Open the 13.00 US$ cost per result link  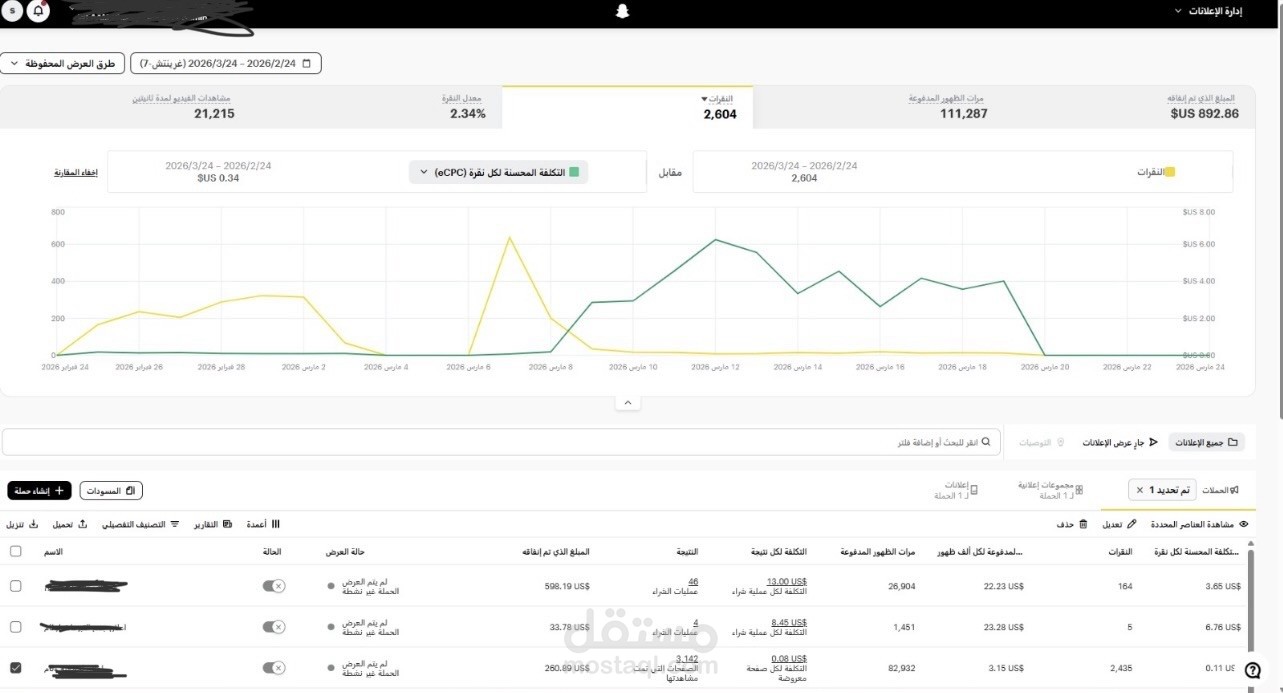tap(787, 581)
